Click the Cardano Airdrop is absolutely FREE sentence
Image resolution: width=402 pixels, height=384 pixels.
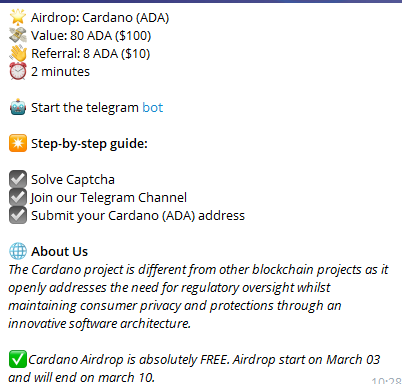click(x=194, y=368)
